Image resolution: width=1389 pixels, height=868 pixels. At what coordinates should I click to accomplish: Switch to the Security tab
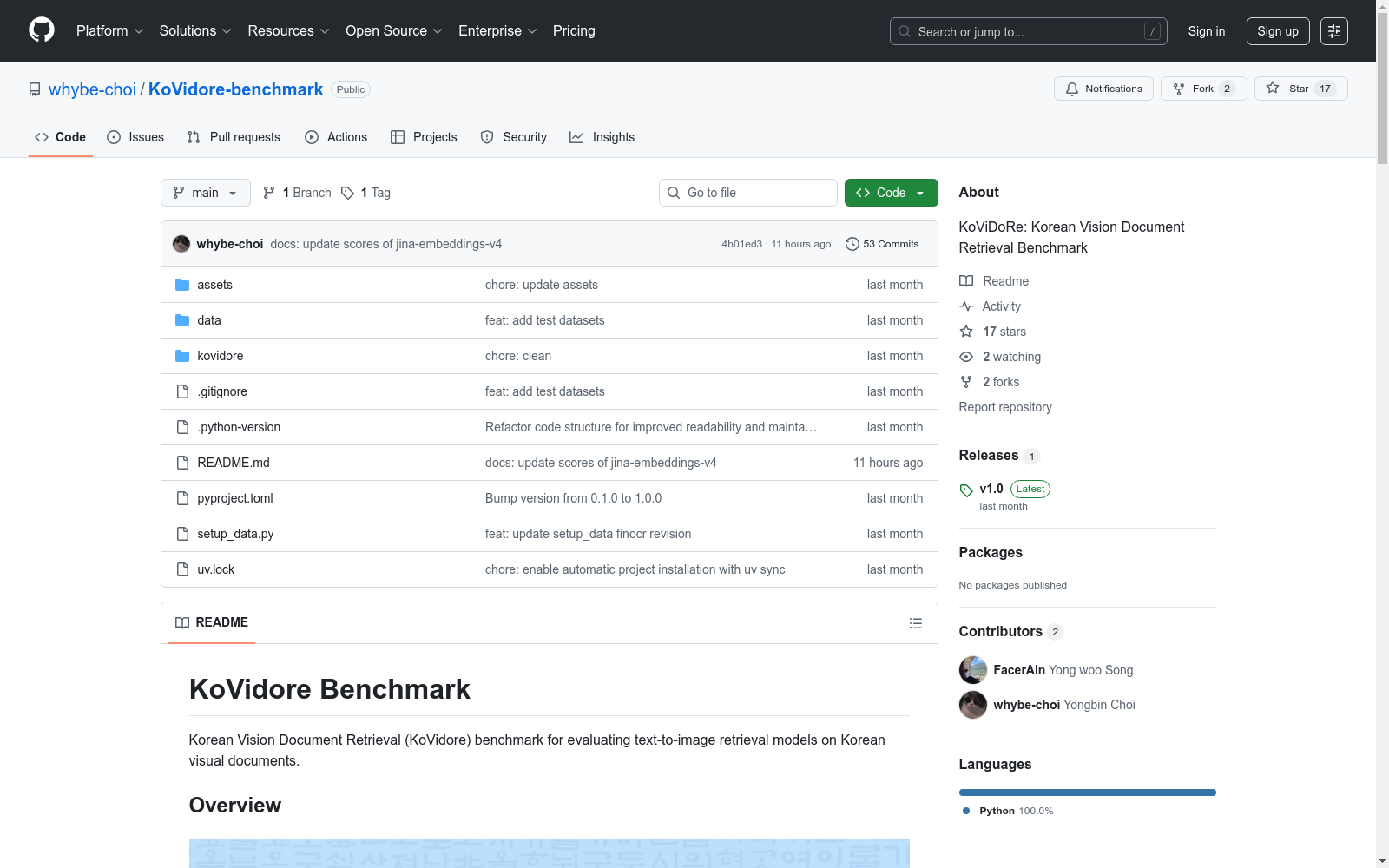click(x=514, y=137)
